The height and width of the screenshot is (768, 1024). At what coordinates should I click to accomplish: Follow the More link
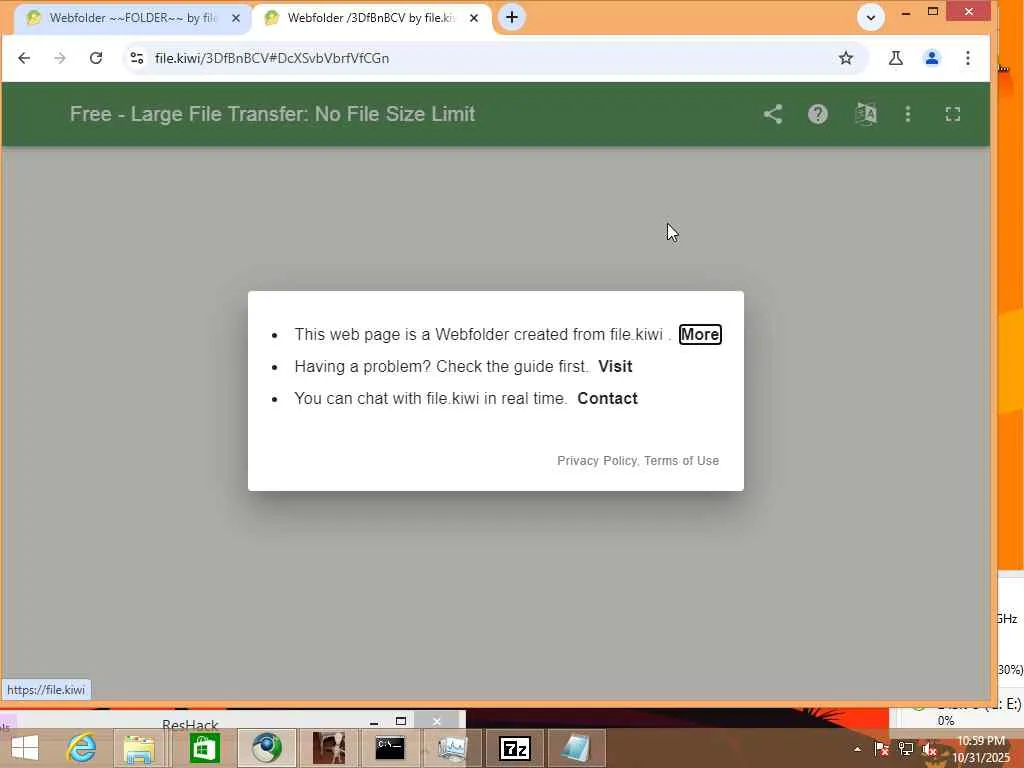(x=700, y=334)
